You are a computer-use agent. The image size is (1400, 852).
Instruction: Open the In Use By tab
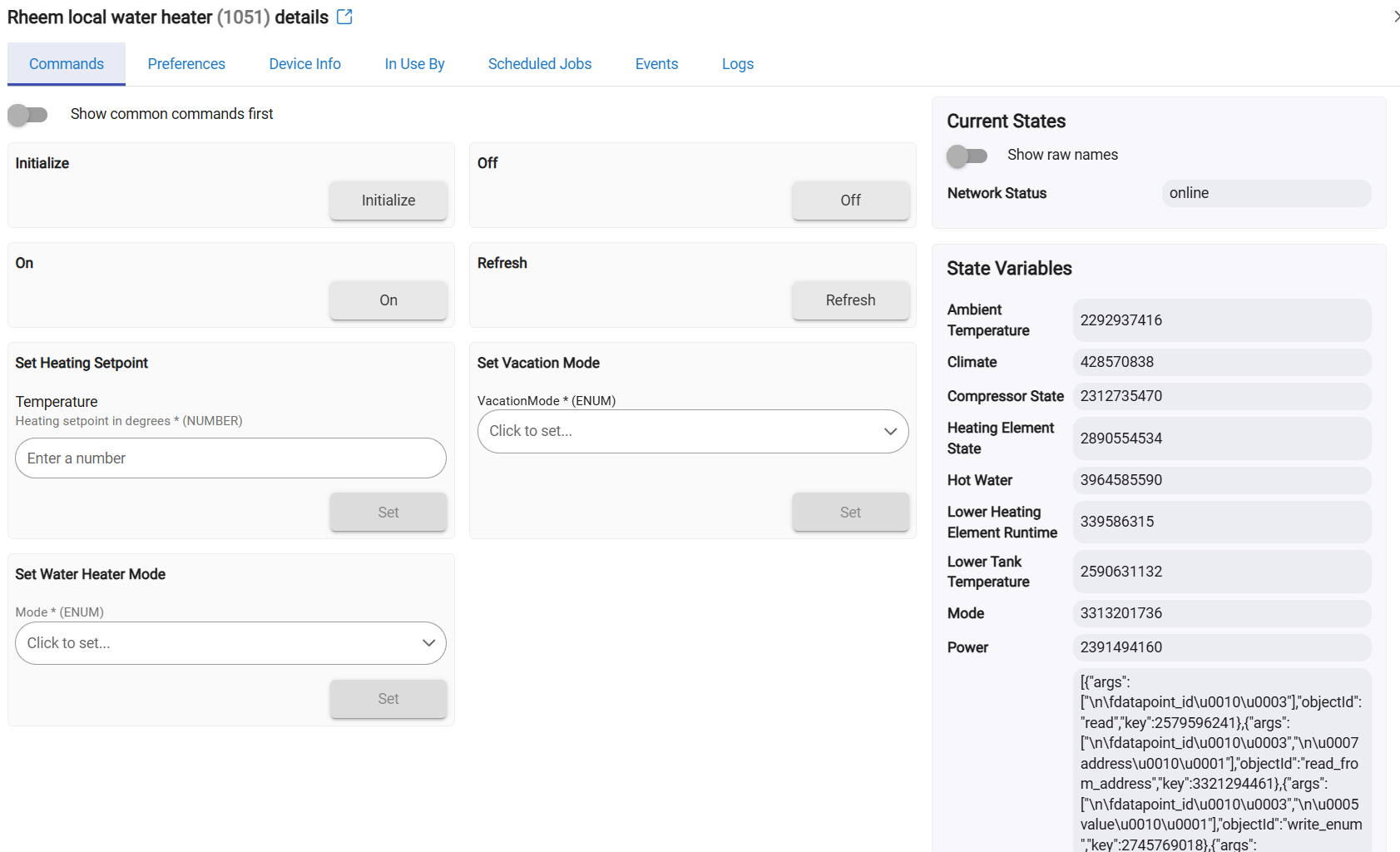(414, 64)
